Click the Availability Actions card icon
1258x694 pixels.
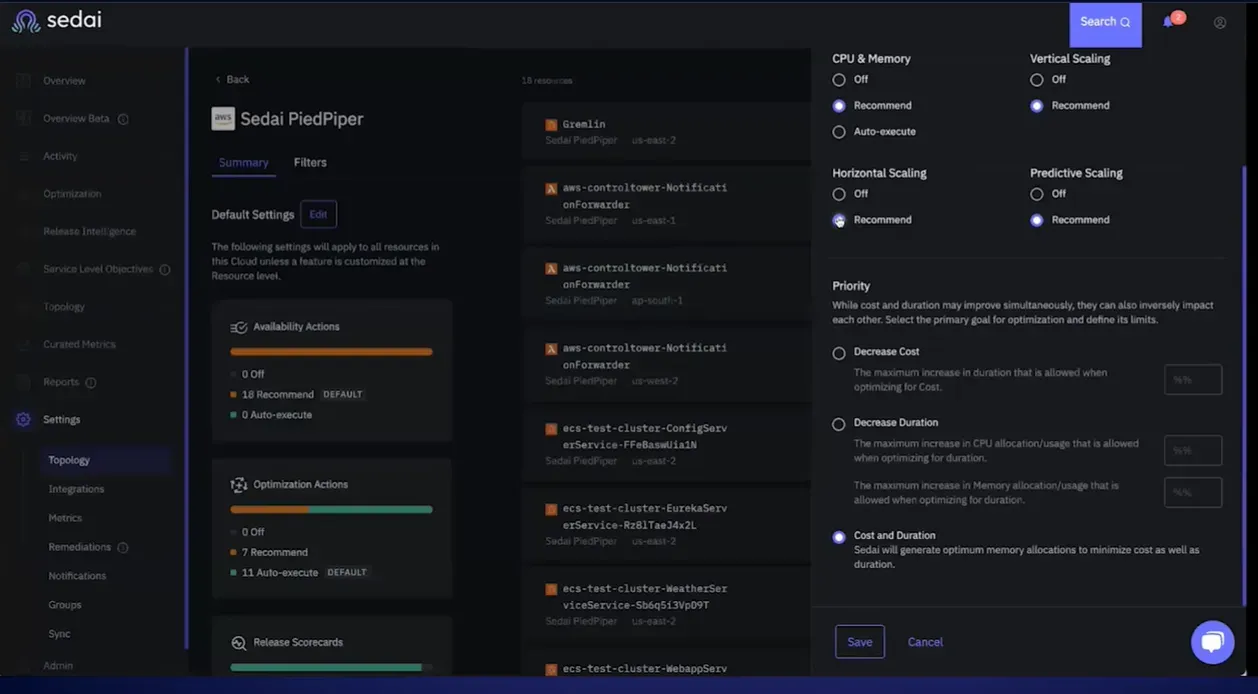tap(239, 327)
